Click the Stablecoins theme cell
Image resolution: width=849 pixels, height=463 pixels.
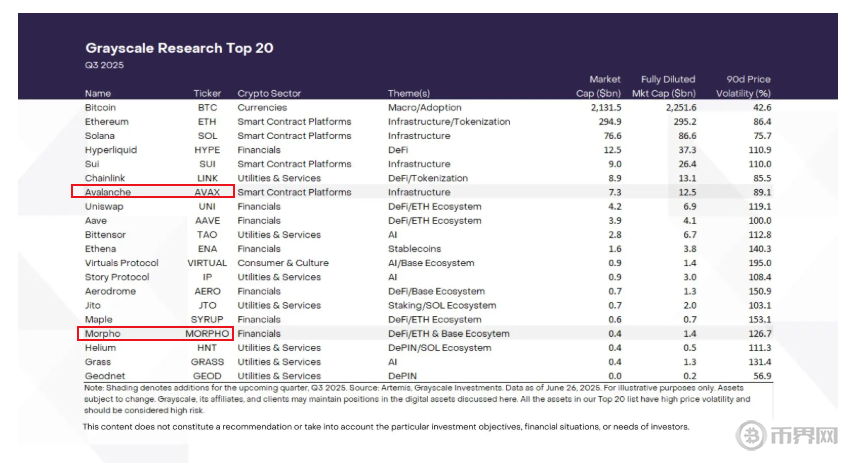click(418, 249)
